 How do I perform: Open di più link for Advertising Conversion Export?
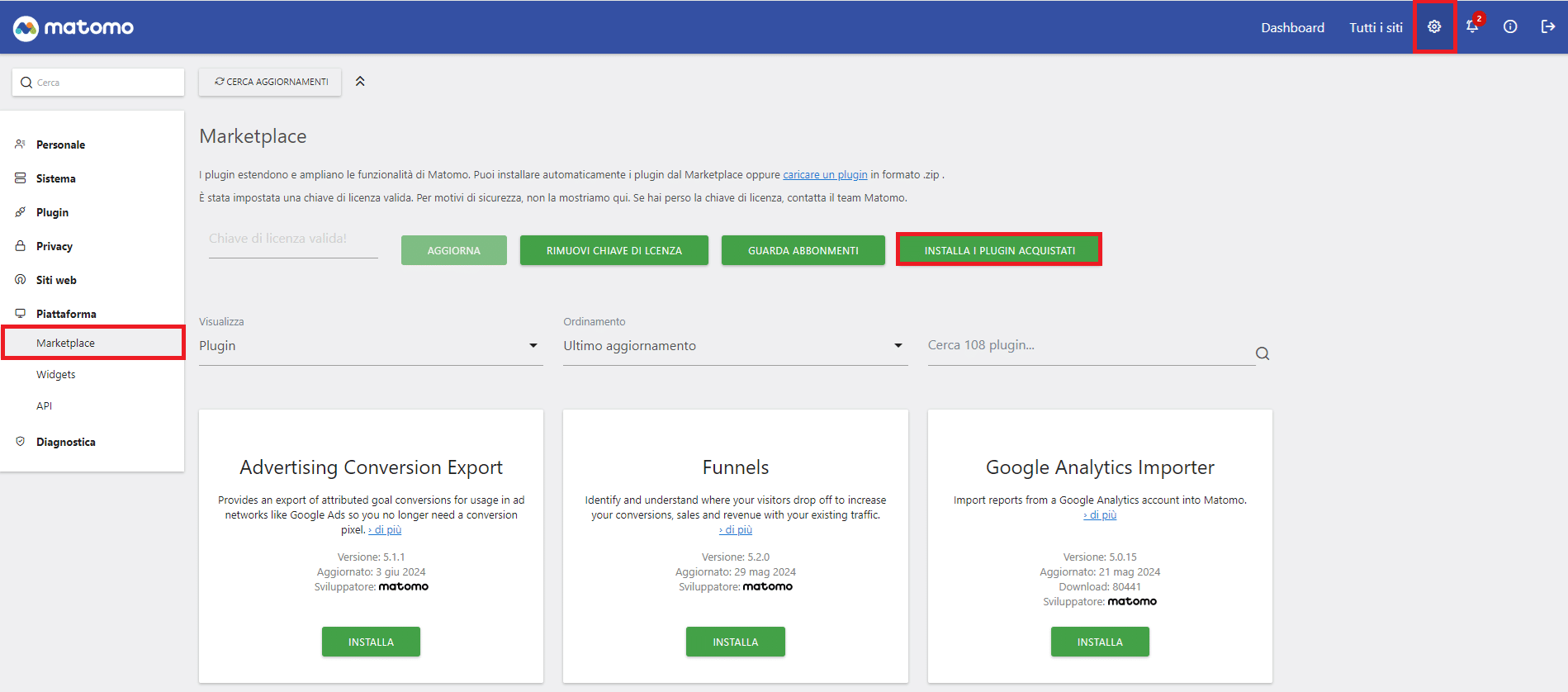click(385, 529)
